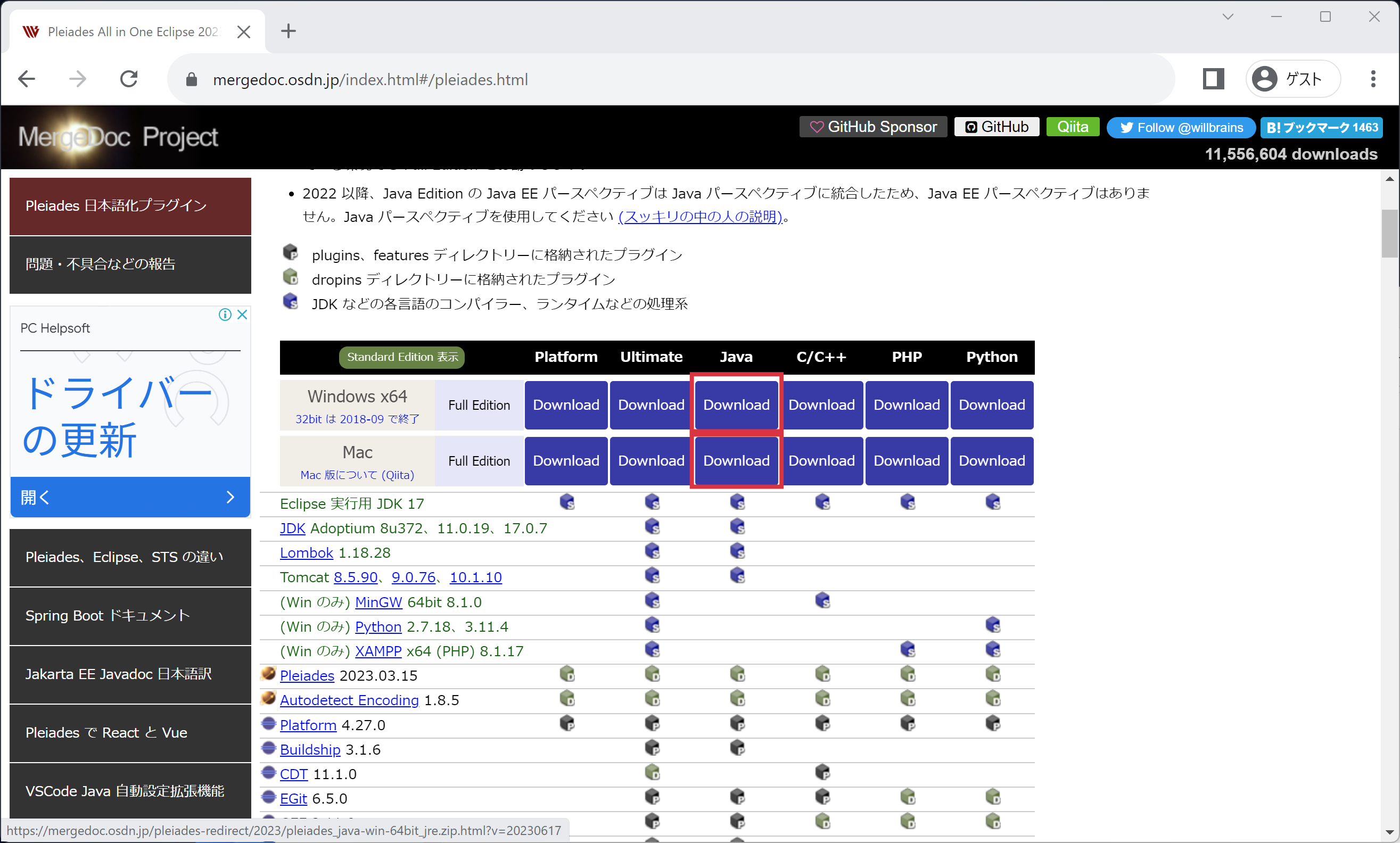Open Pleiades、Eclipse、STS の違い sidebar item
This screenshot has height=843, width=1400.
click(x=130, y=557)
